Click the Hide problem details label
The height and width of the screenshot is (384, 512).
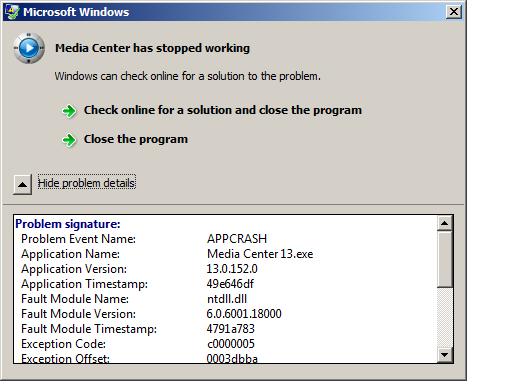(x=86, y=183)
